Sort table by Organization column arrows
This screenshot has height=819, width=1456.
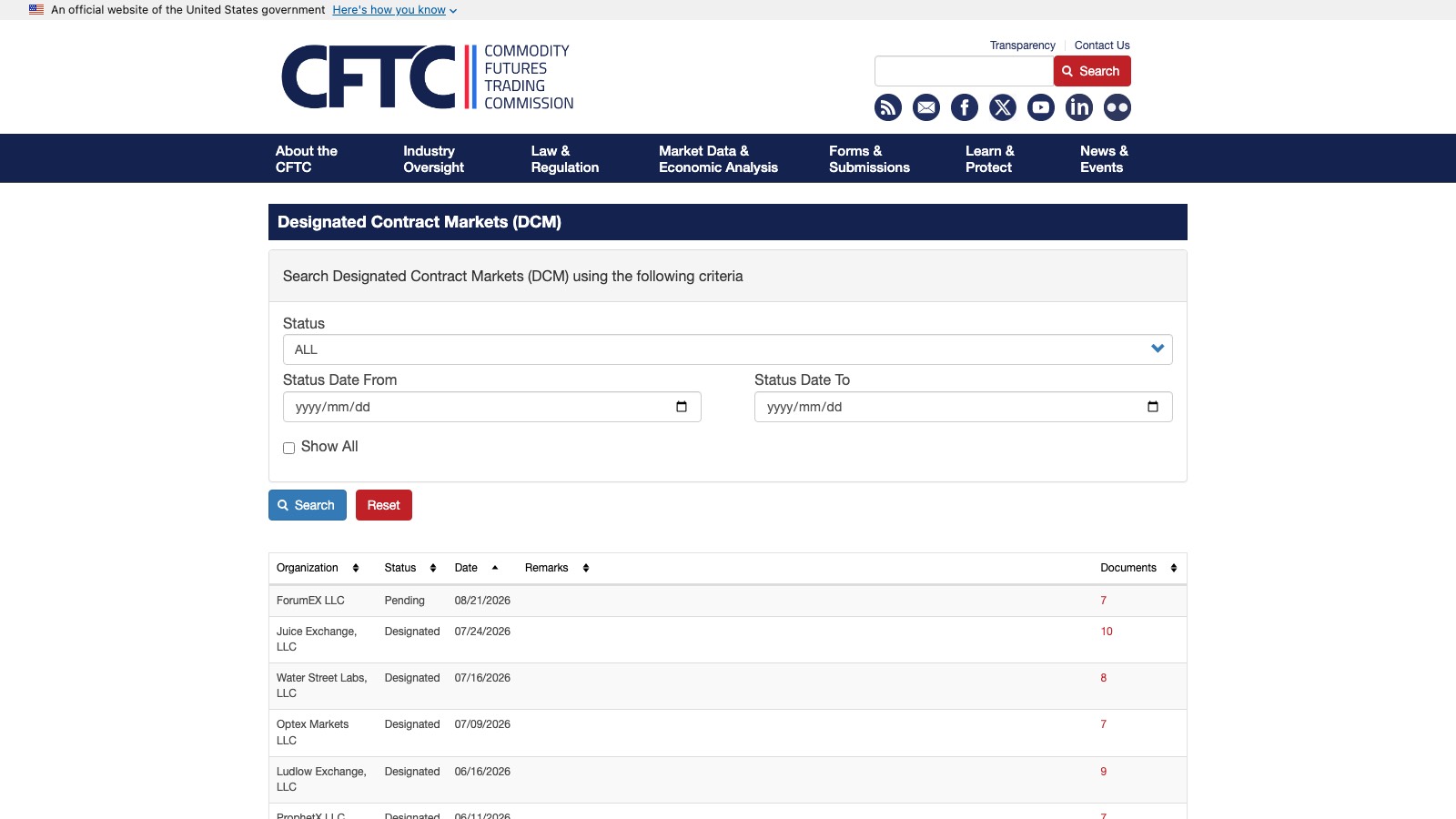tap(356, 568)
